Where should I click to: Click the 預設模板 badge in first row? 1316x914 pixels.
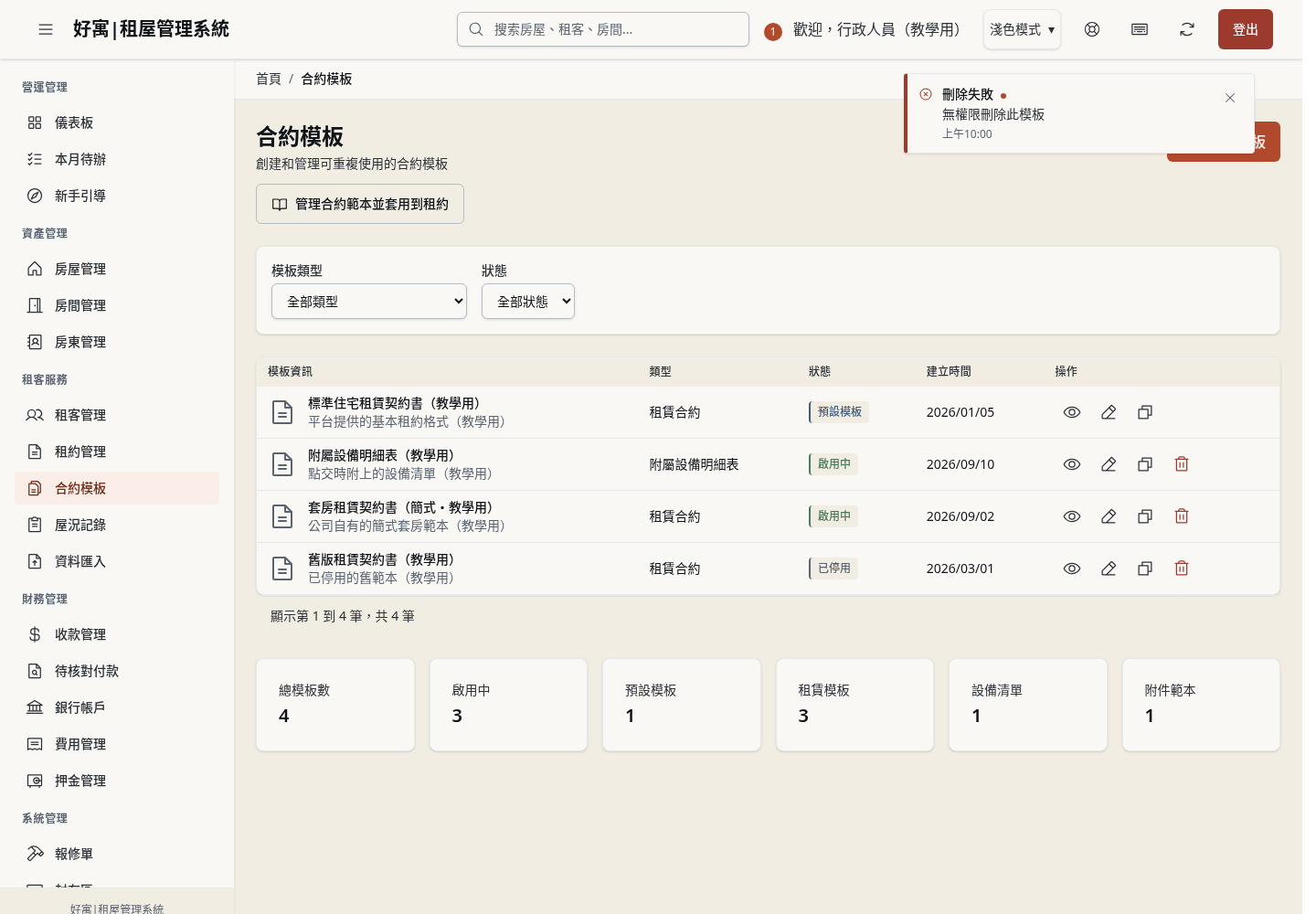(839, 412)
